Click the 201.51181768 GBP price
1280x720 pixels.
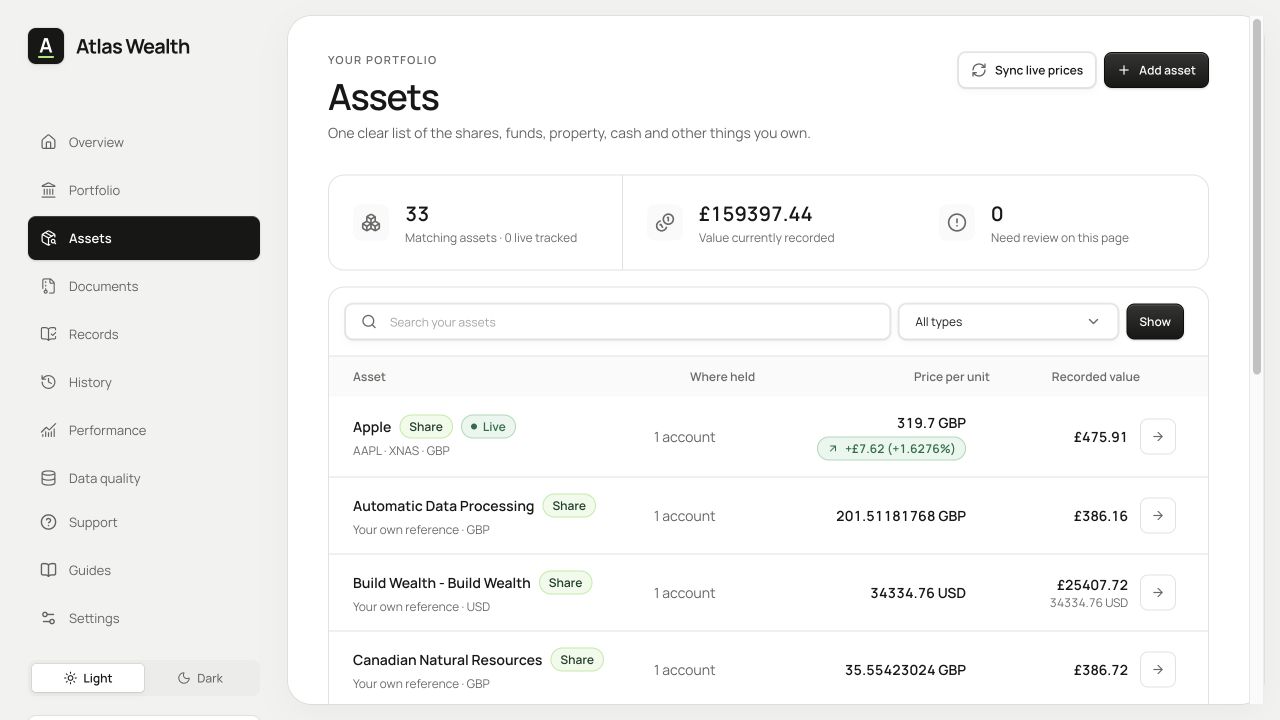point(901,516)
